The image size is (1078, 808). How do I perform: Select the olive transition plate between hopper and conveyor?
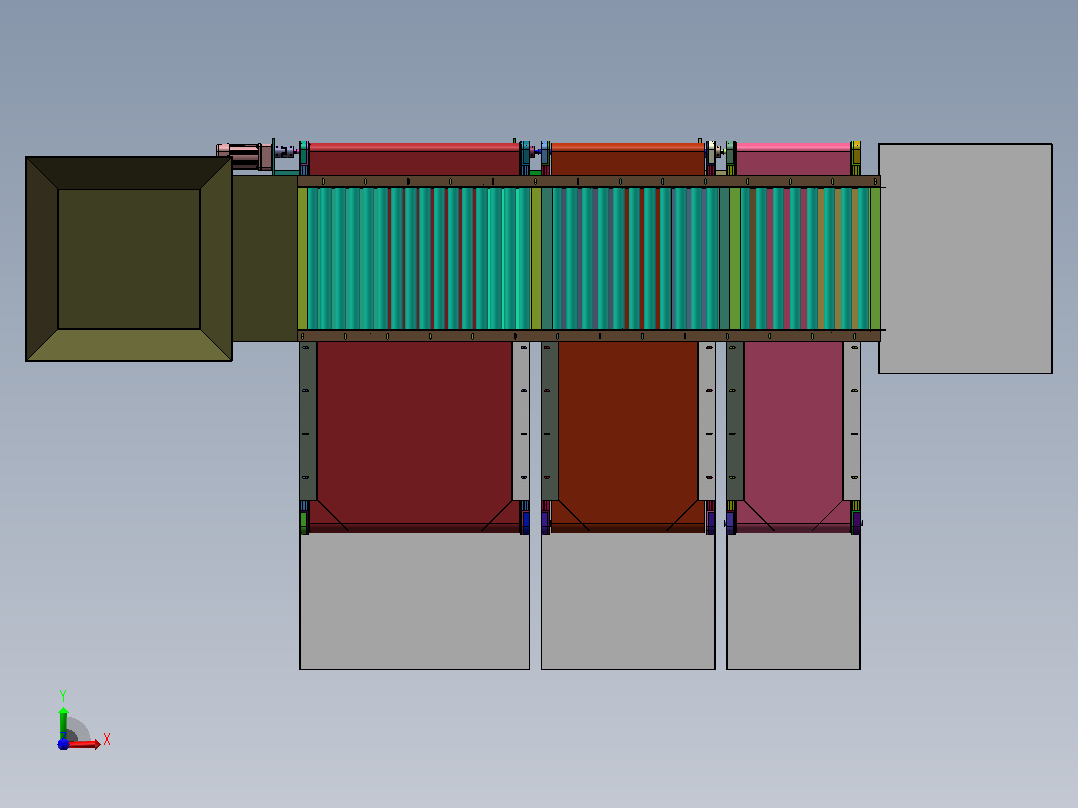pyautogui.click(x=265, y=259)
